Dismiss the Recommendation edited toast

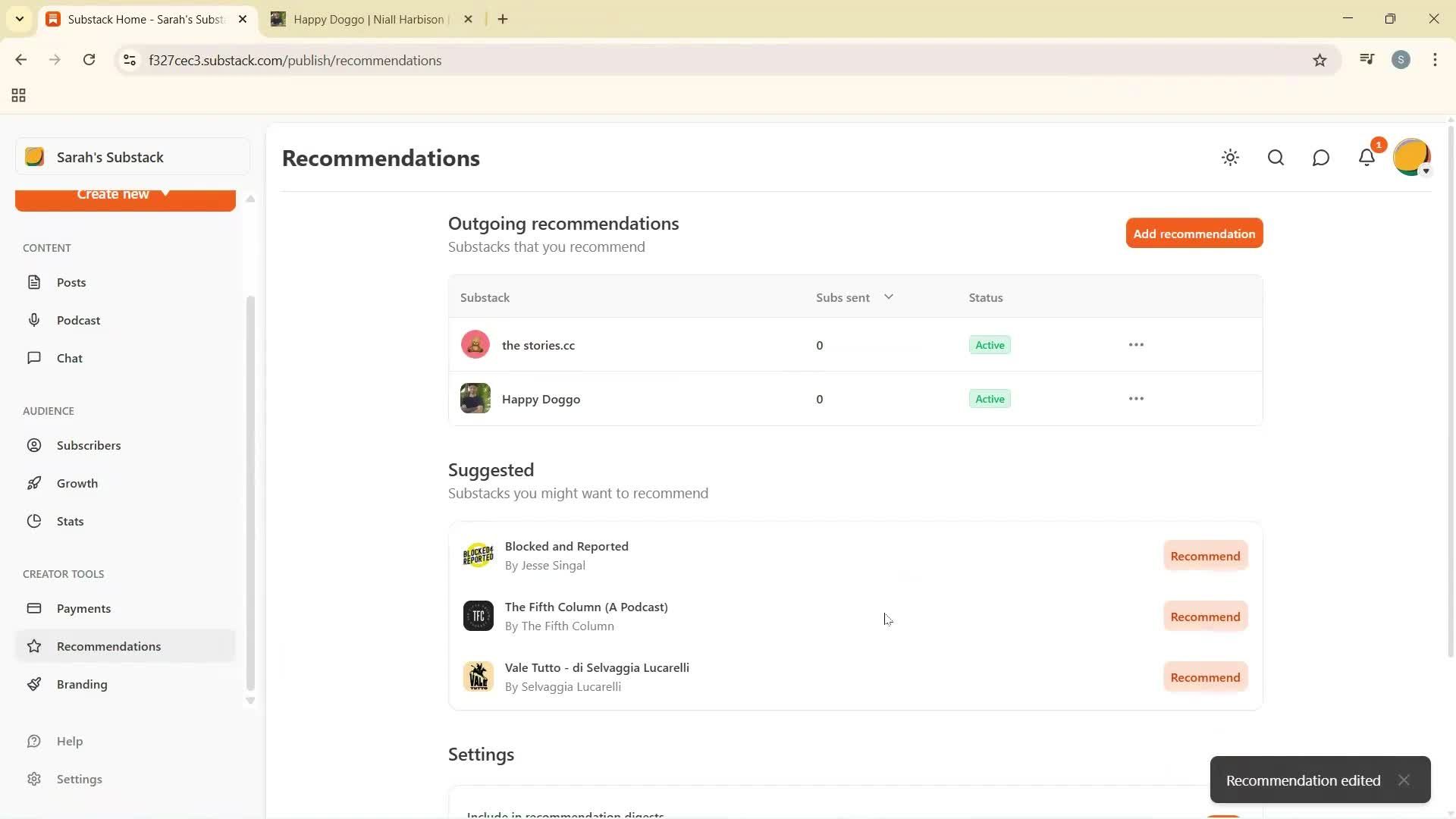[x=1404, y=780]
